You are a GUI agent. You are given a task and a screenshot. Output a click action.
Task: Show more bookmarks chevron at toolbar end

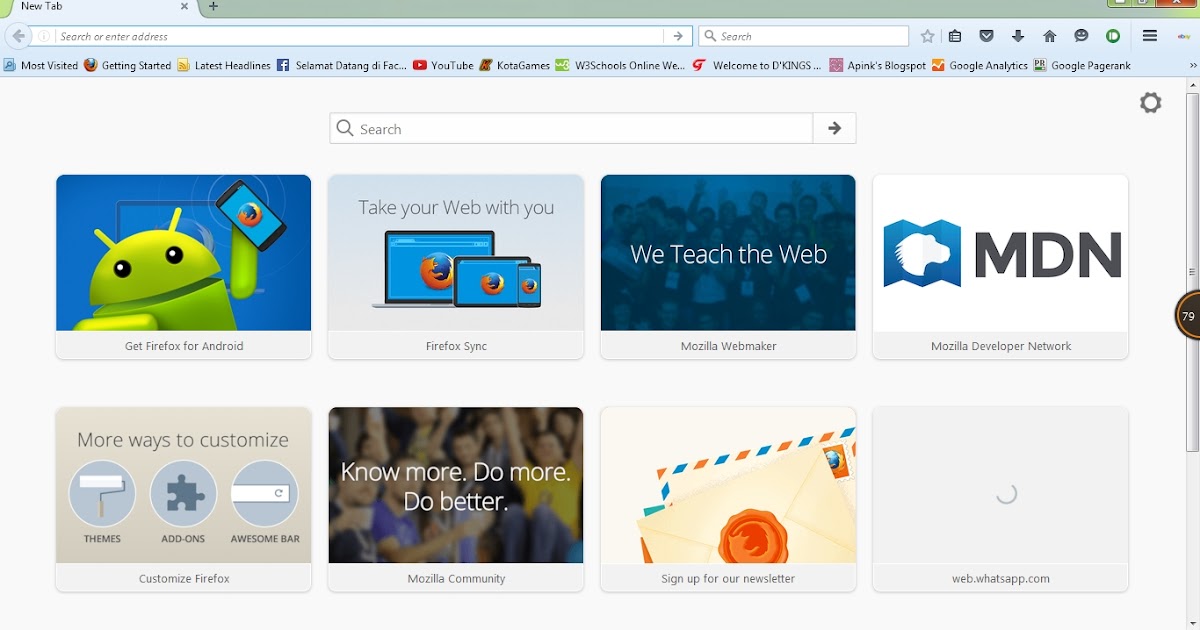pos(1191,65)
